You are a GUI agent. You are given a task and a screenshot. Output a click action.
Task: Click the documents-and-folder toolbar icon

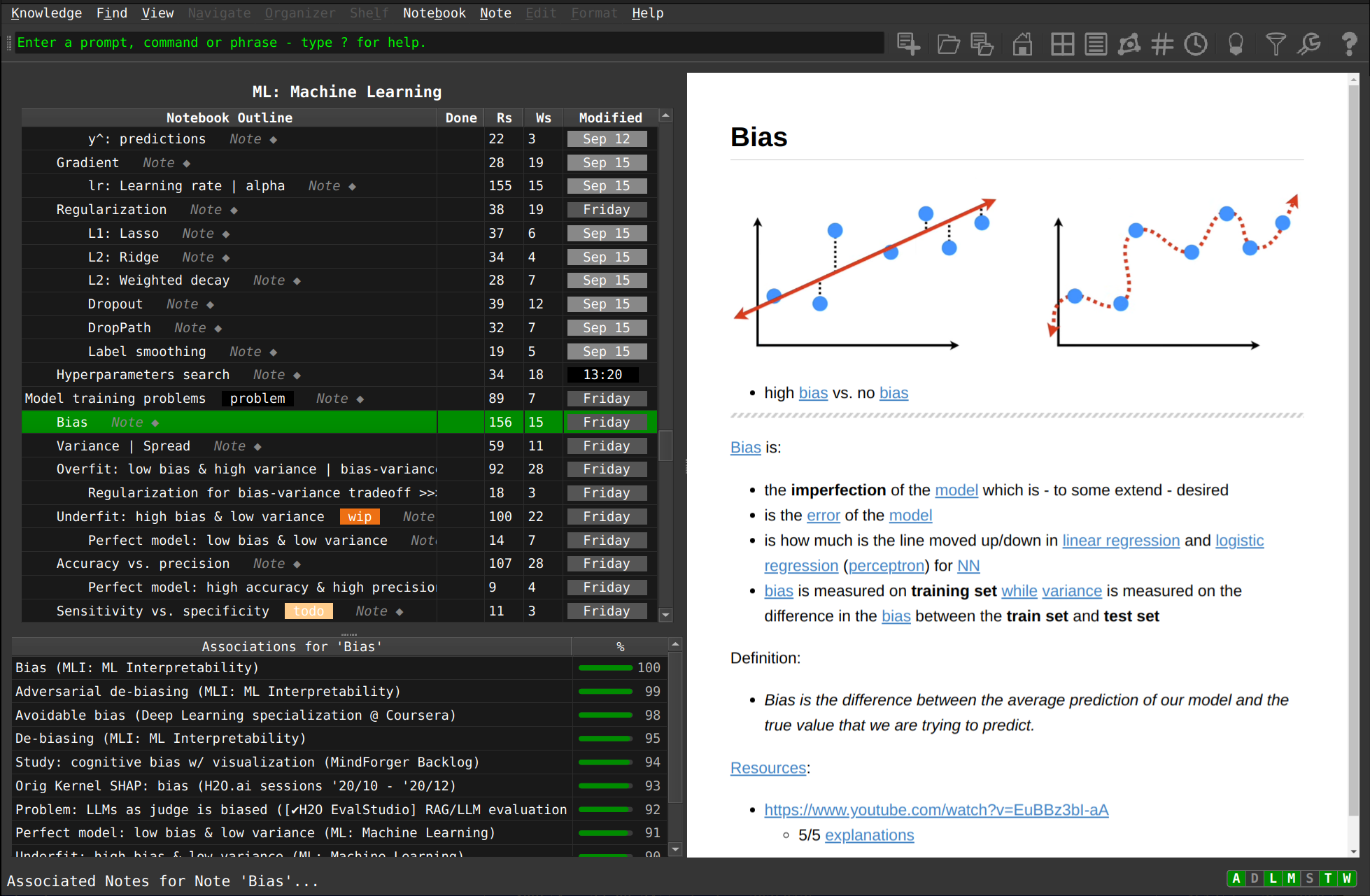[982, 43]
